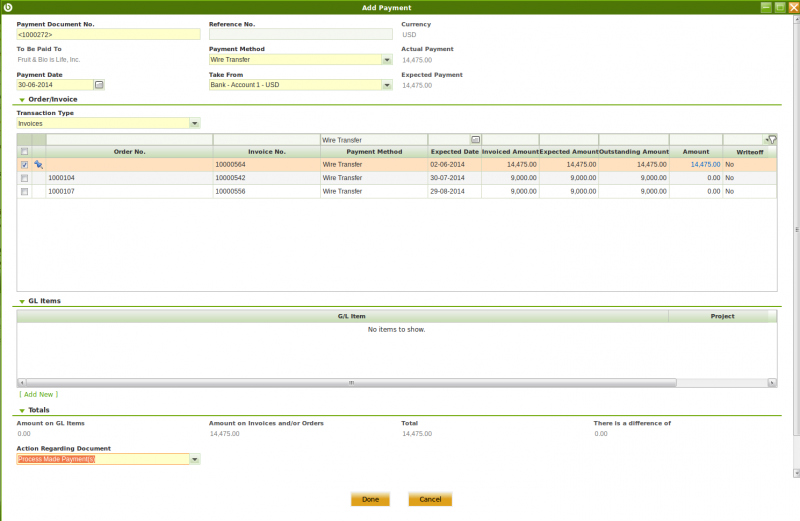800x521 pixels.
Task: Open Action Regarding Document dropdown
Action: pyautogui.click(x=195, y=459)
